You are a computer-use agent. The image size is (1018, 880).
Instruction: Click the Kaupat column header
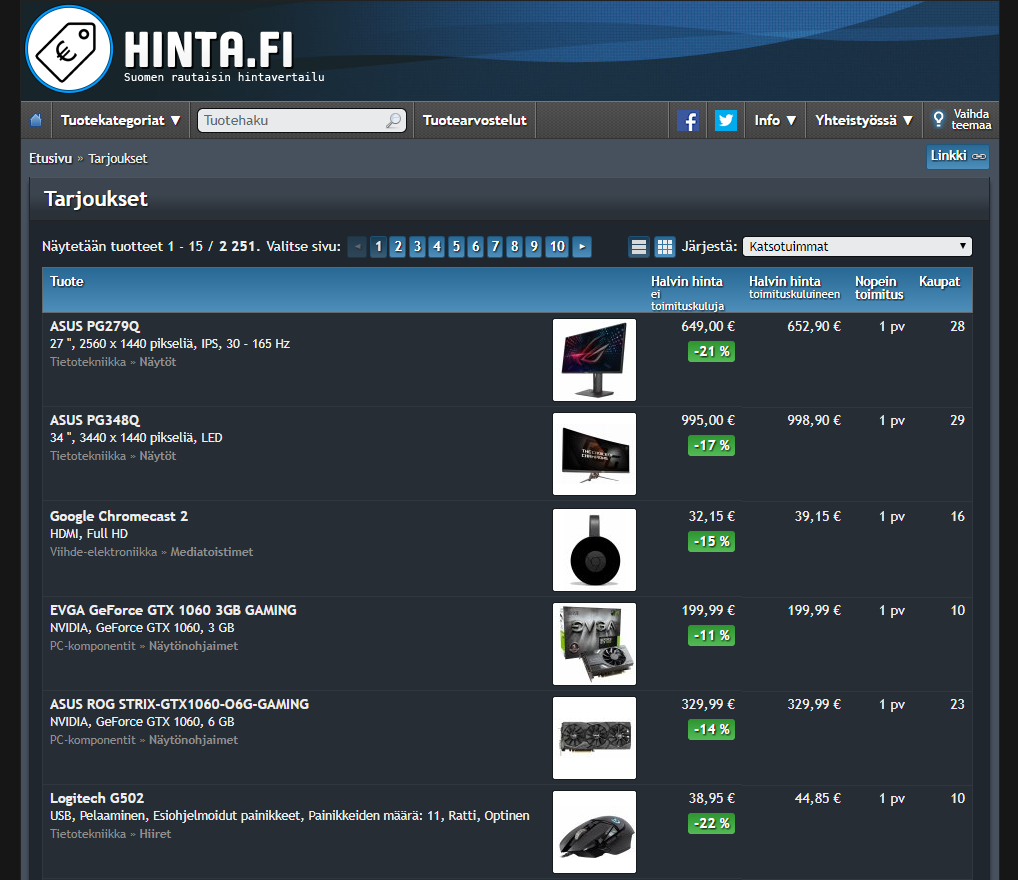coord(939,282)
